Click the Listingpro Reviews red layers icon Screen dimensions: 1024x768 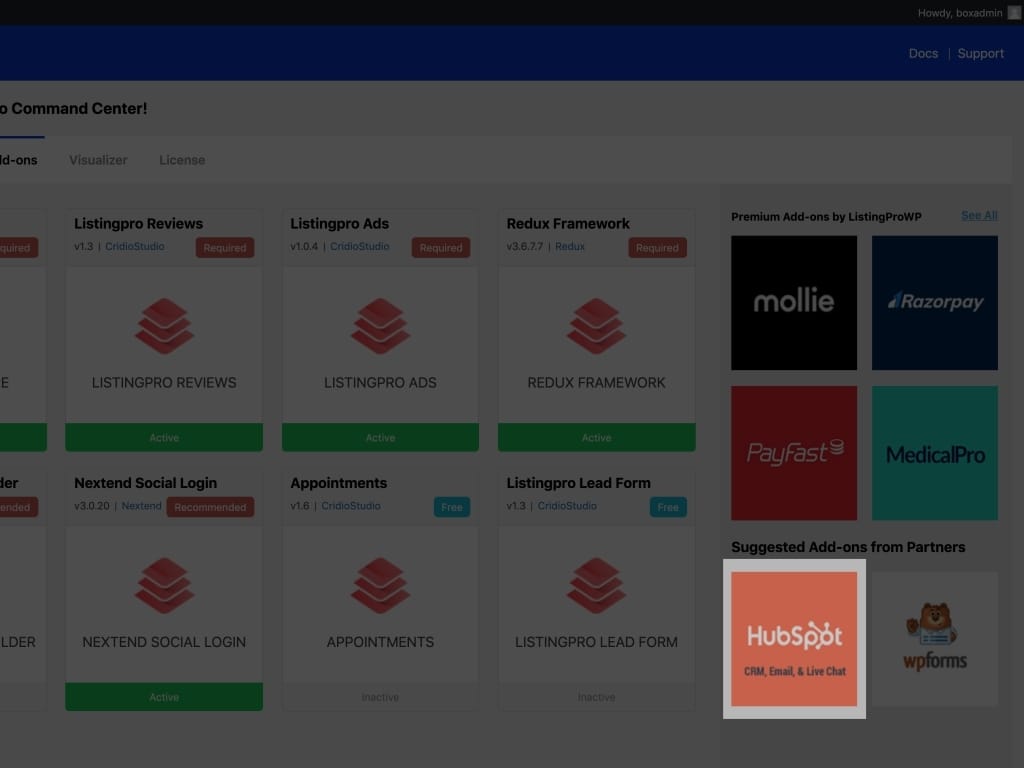point(164,326)
